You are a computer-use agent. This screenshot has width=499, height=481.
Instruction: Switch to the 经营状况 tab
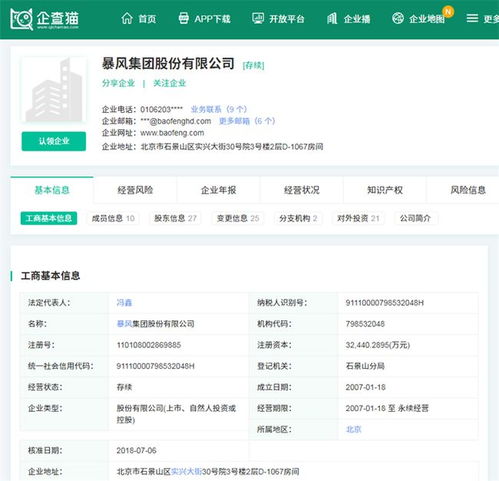tap(302, 190)
